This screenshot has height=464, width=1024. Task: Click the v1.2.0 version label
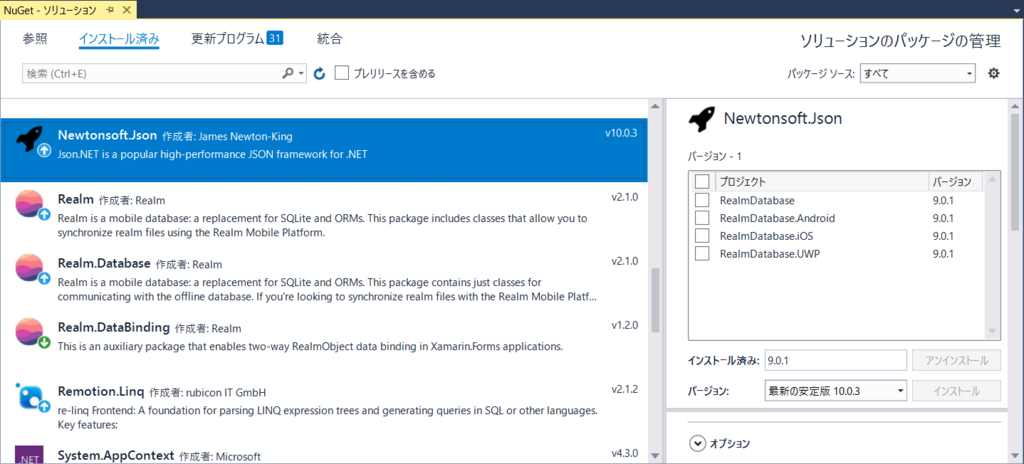(625, 325)
